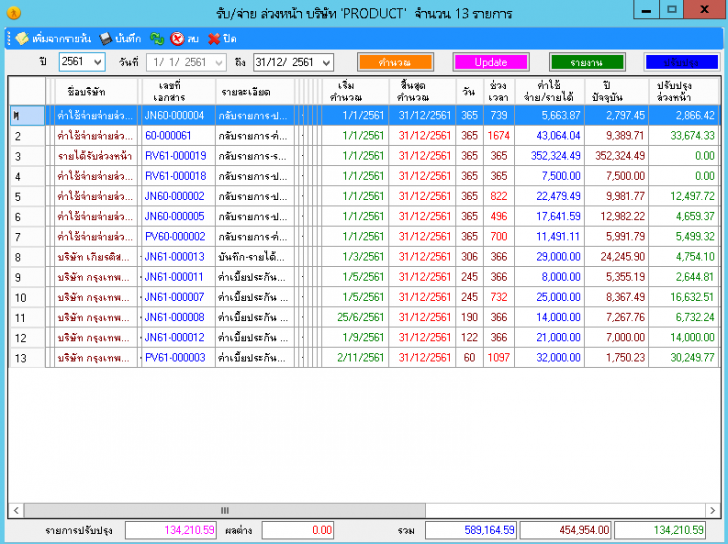This screenshot has width=728, height=544.
Task: Click the start date 2/11/2561
Action: [x=361, y=358]
